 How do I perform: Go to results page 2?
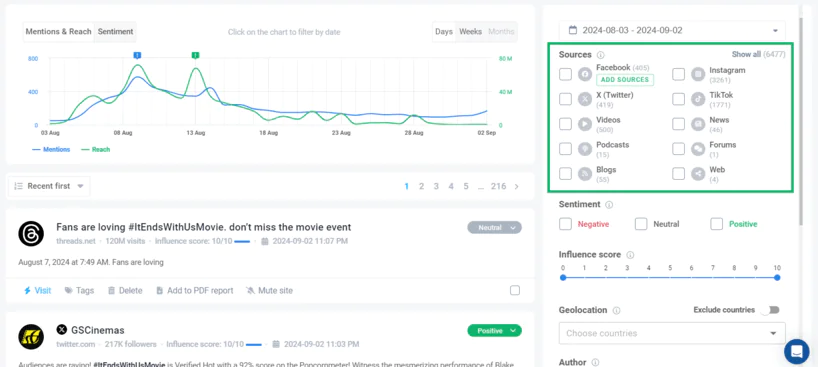point(422,186)
